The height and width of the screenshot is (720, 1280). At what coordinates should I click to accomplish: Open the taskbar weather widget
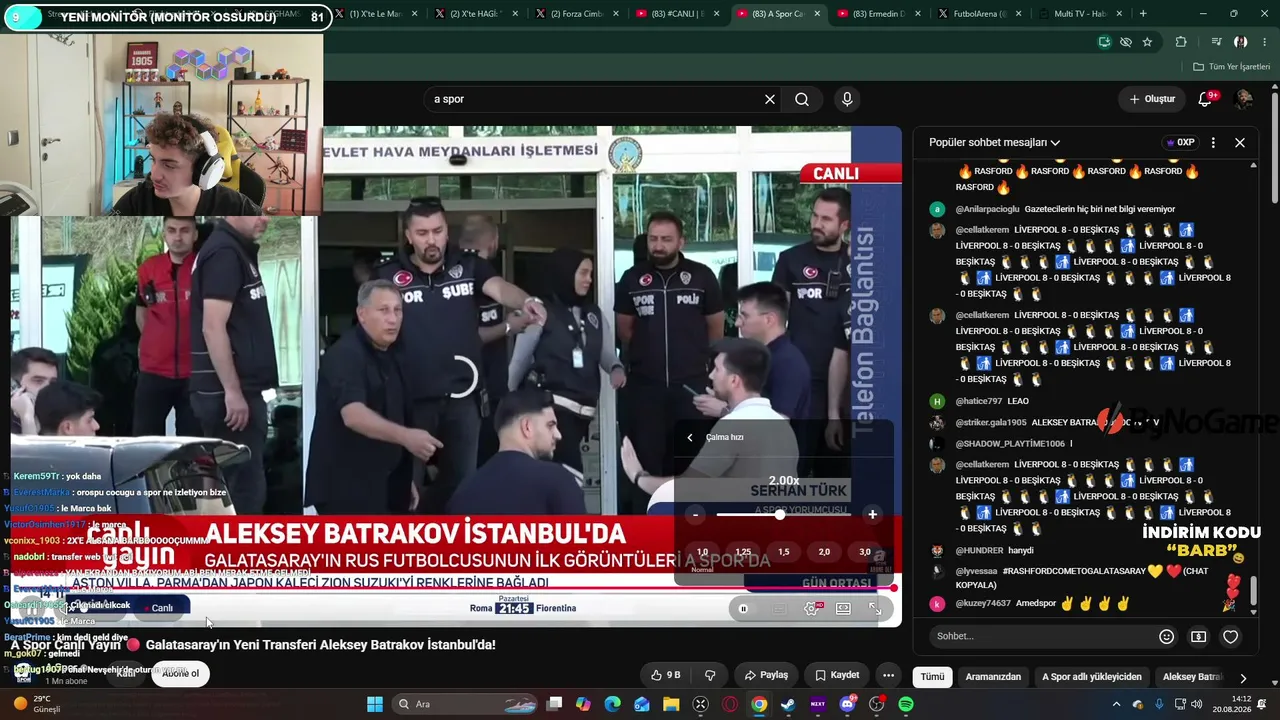(36, 704)
